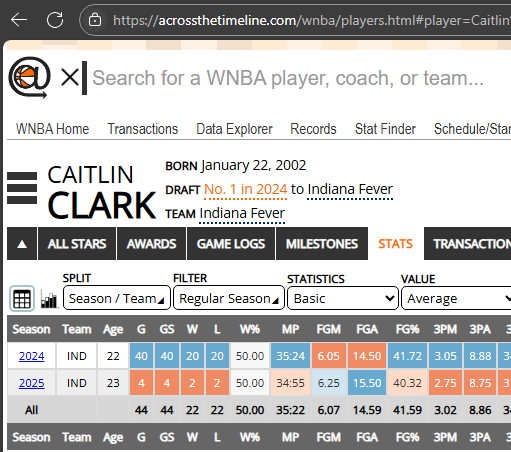The image size is (511, 452).
Task: Click the 14.50 FGA cell
Action: (367, 356)
